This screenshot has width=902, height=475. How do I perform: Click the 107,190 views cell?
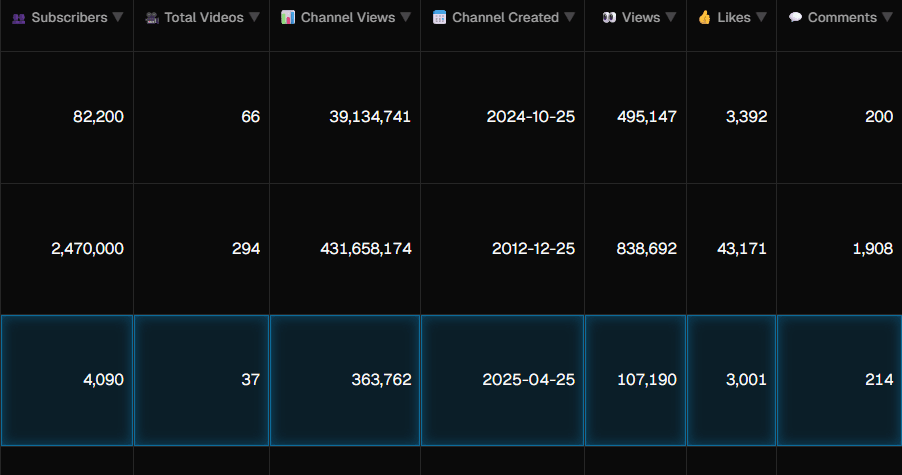click(x=636, y=380)
